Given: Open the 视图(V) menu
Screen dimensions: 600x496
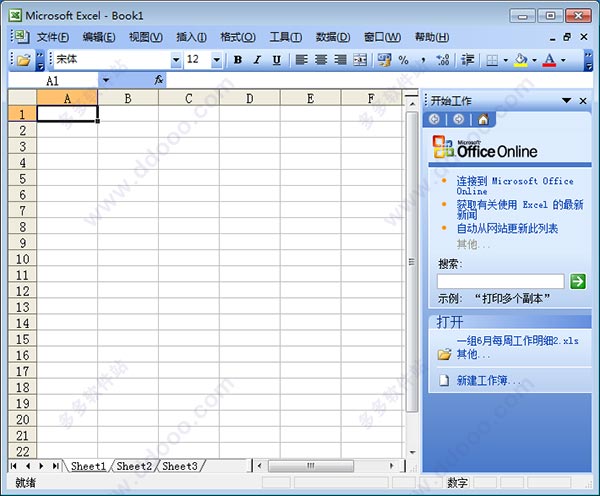Looking at the screenshot, I should 146,37.
